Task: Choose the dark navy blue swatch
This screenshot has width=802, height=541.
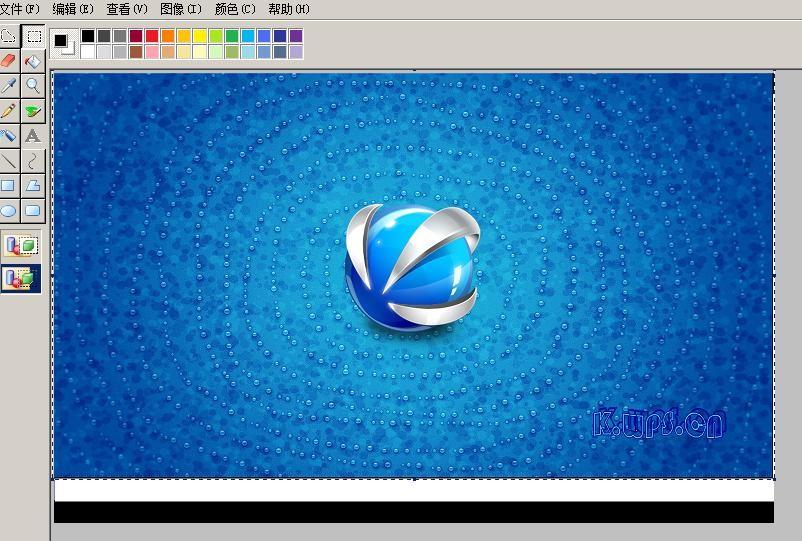Action: [280, 36]
